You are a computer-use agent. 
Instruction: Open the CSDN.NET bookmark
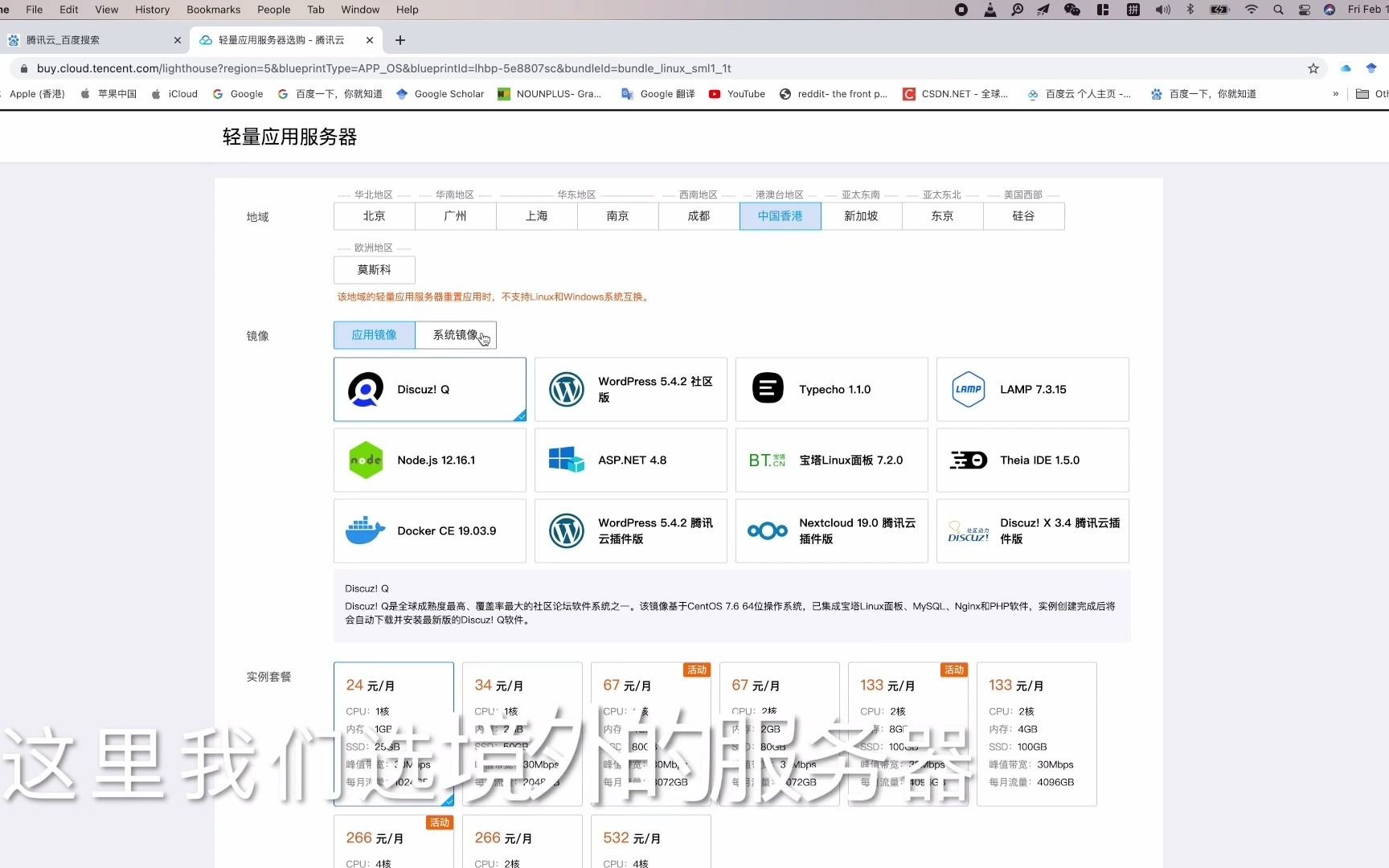tap(956, 94)
